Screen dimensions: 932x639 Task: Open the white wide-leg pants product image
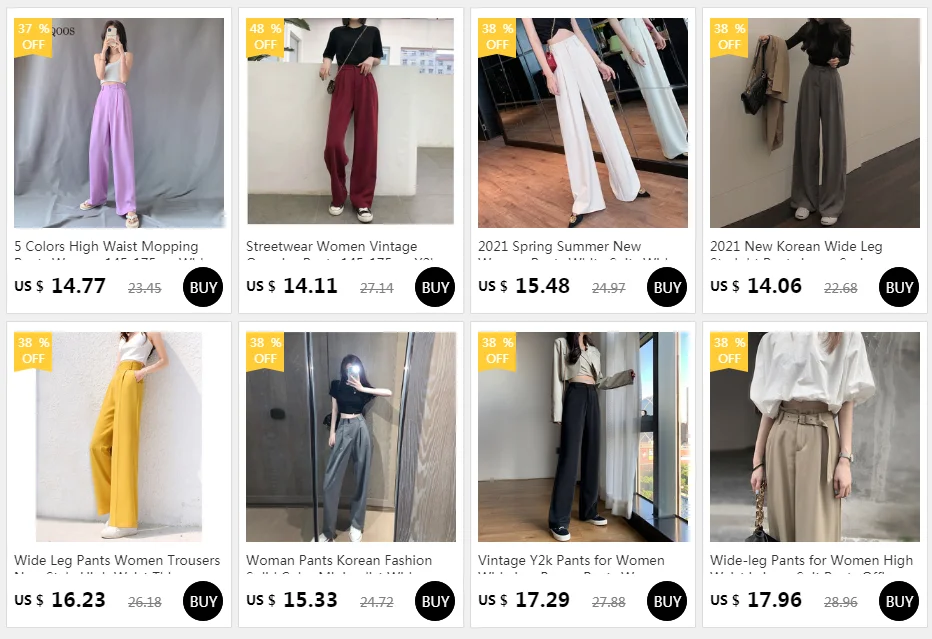coord(582,123)
